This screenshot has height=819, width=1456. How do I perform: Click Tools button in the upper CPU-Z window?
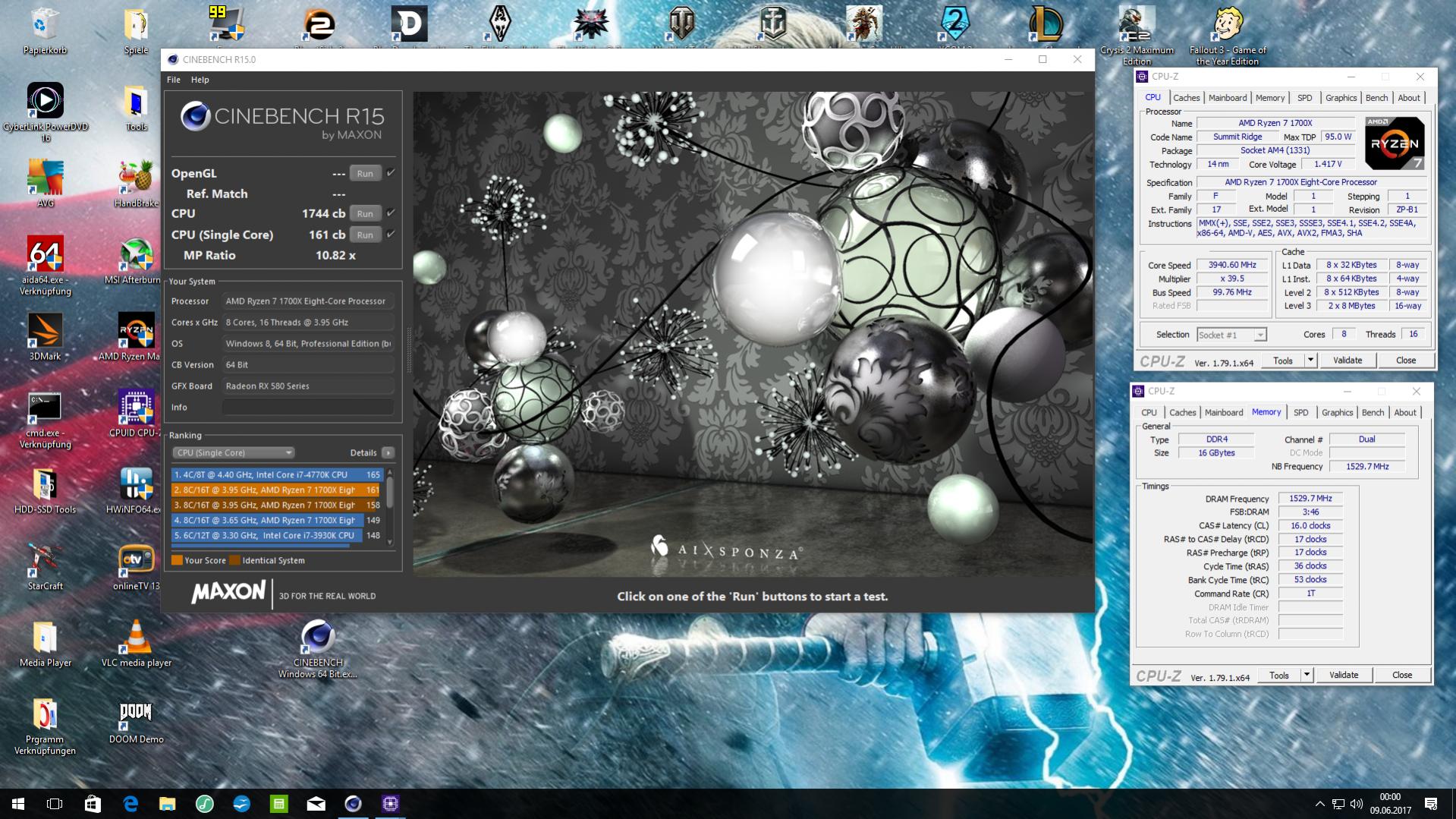tap(1283, 361)
